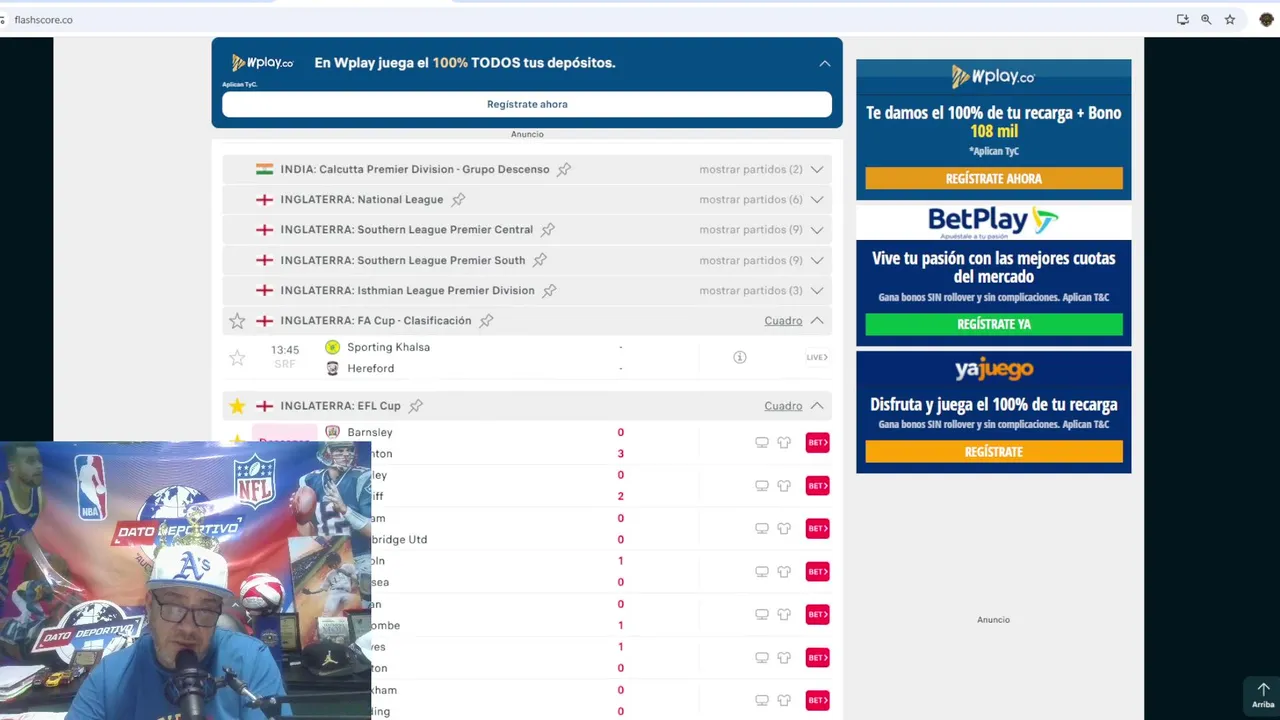Open INGLATERRA: EFL Cup header text
The image size is (1280, 720).
[x=341, y=406]
